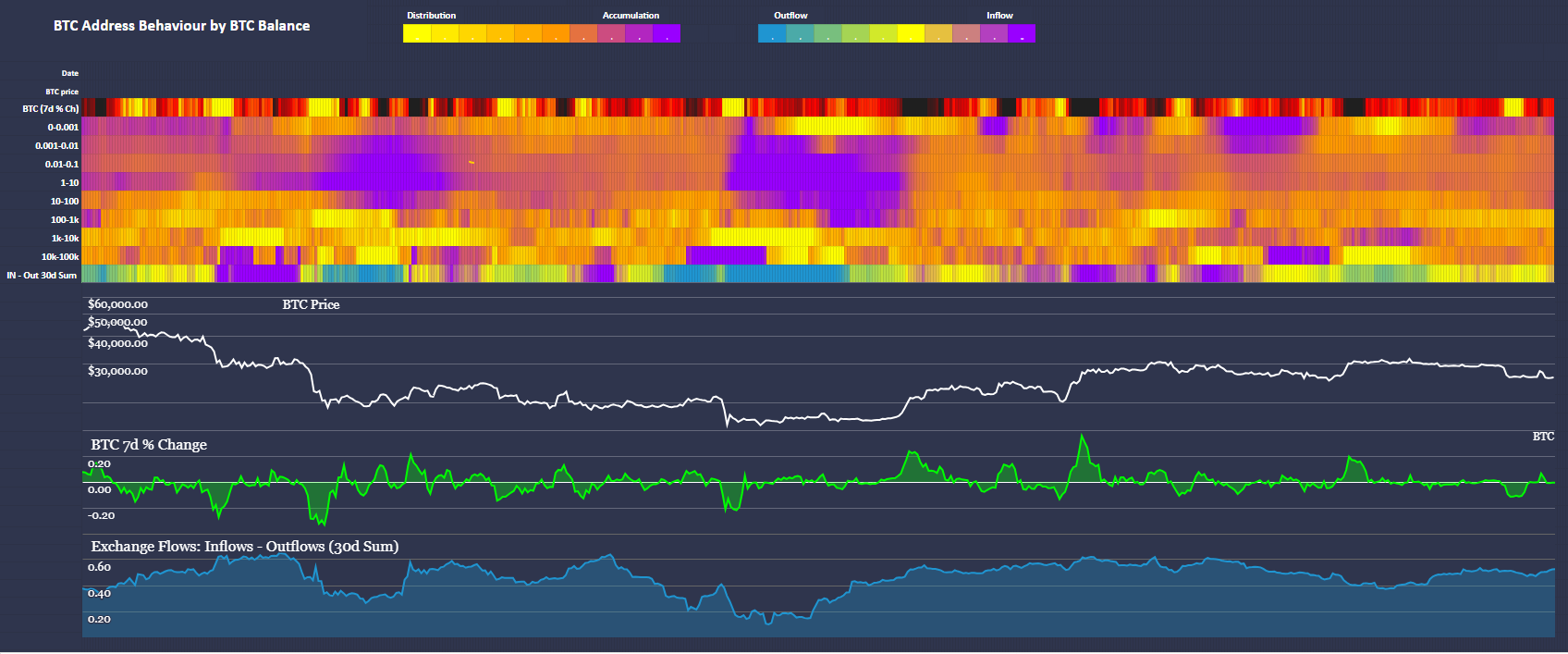Screen dimensions: 1568x654
Task: Click the Exchange Flows chart title
Action: [245, 547]
